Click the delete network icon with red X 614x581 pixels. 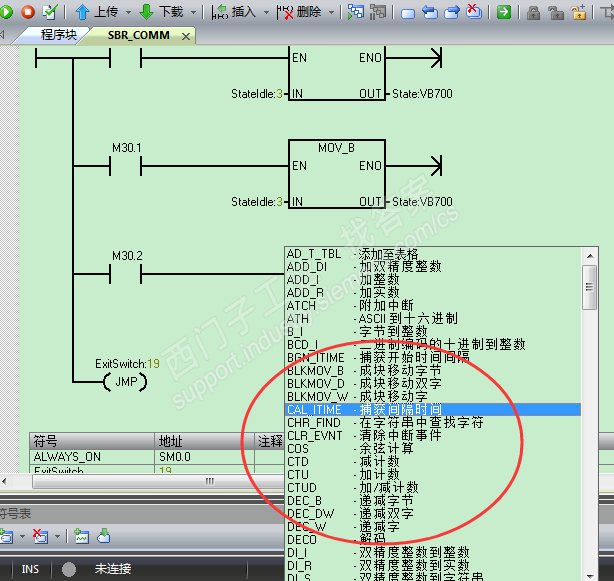point(285,12)
